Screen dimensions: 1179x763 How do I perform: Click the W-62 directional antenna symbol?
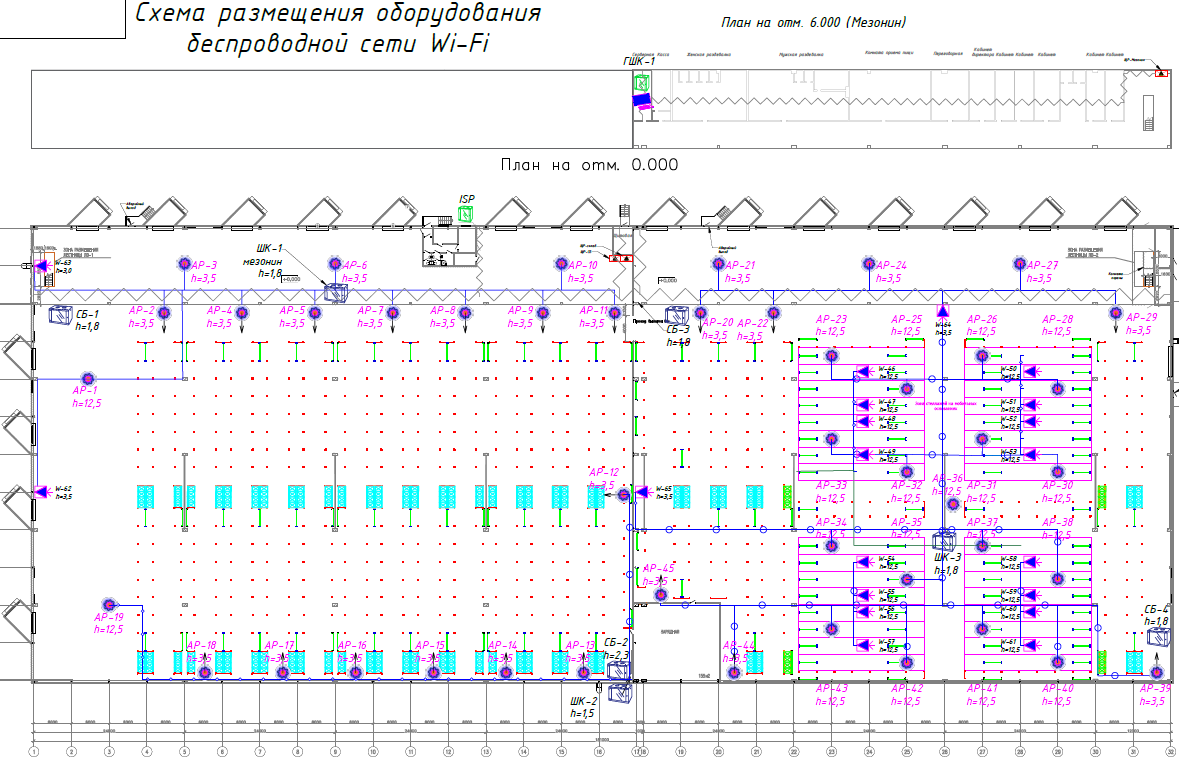pos(41,492)
